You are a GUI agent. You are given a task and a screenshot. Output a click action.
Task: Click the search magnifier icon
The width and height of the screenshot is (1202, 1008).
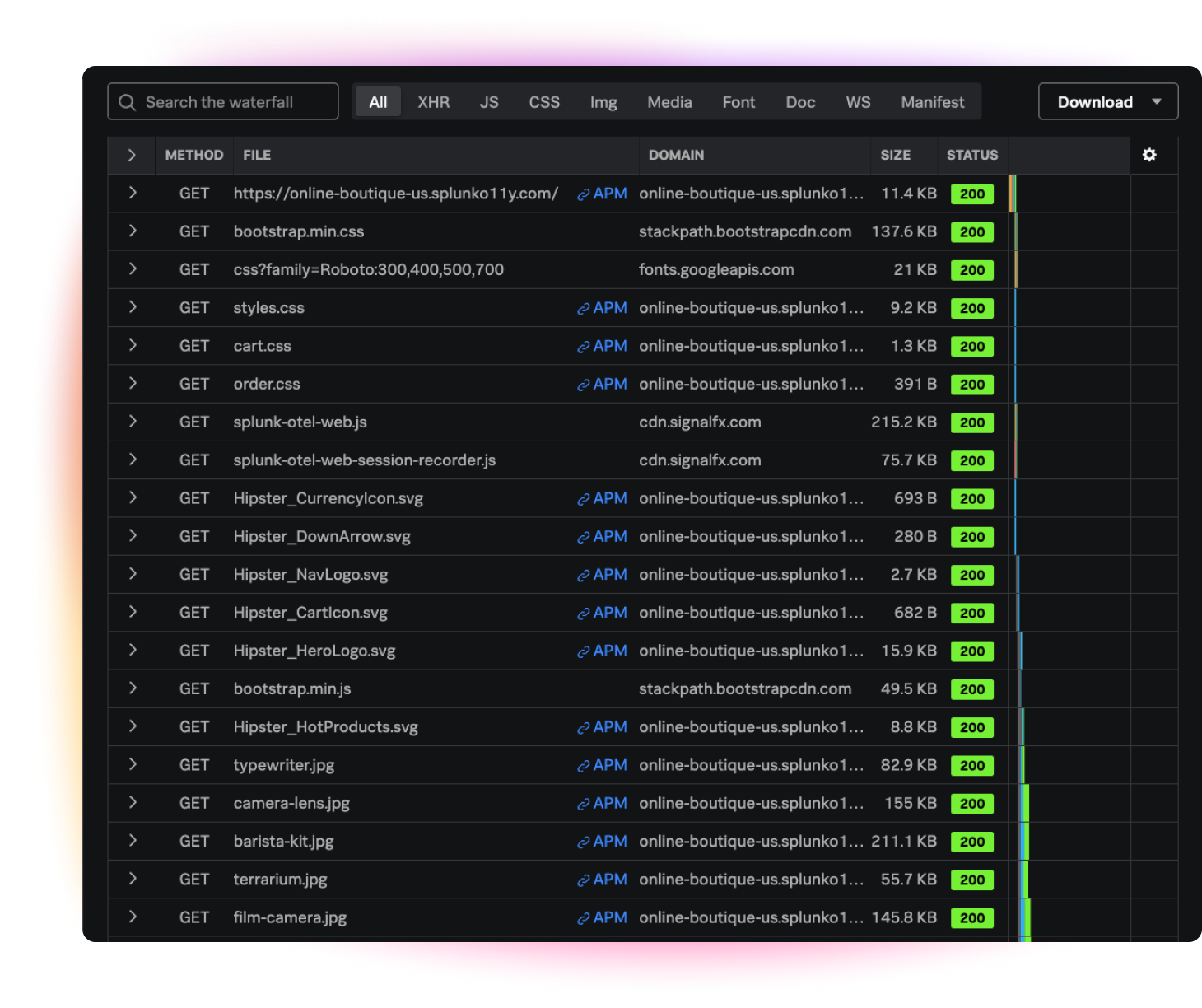point(127,102)
